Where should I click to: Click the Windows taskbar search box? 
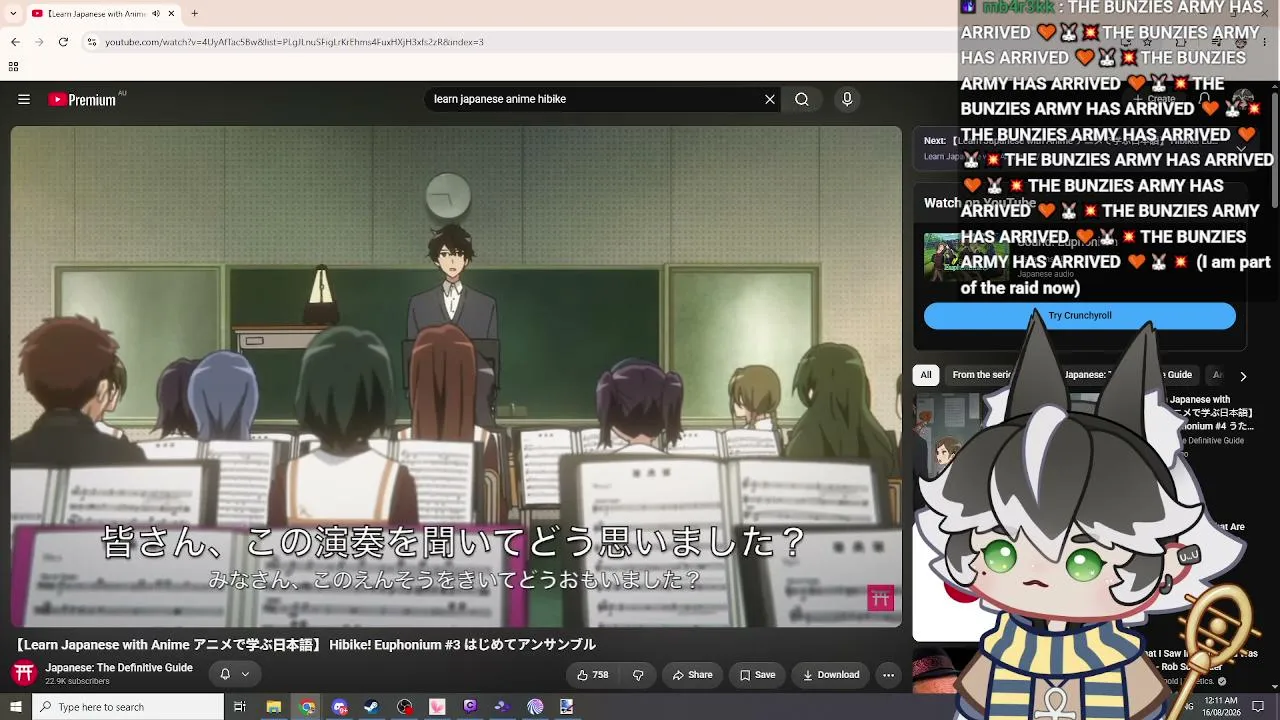[128, 707]
